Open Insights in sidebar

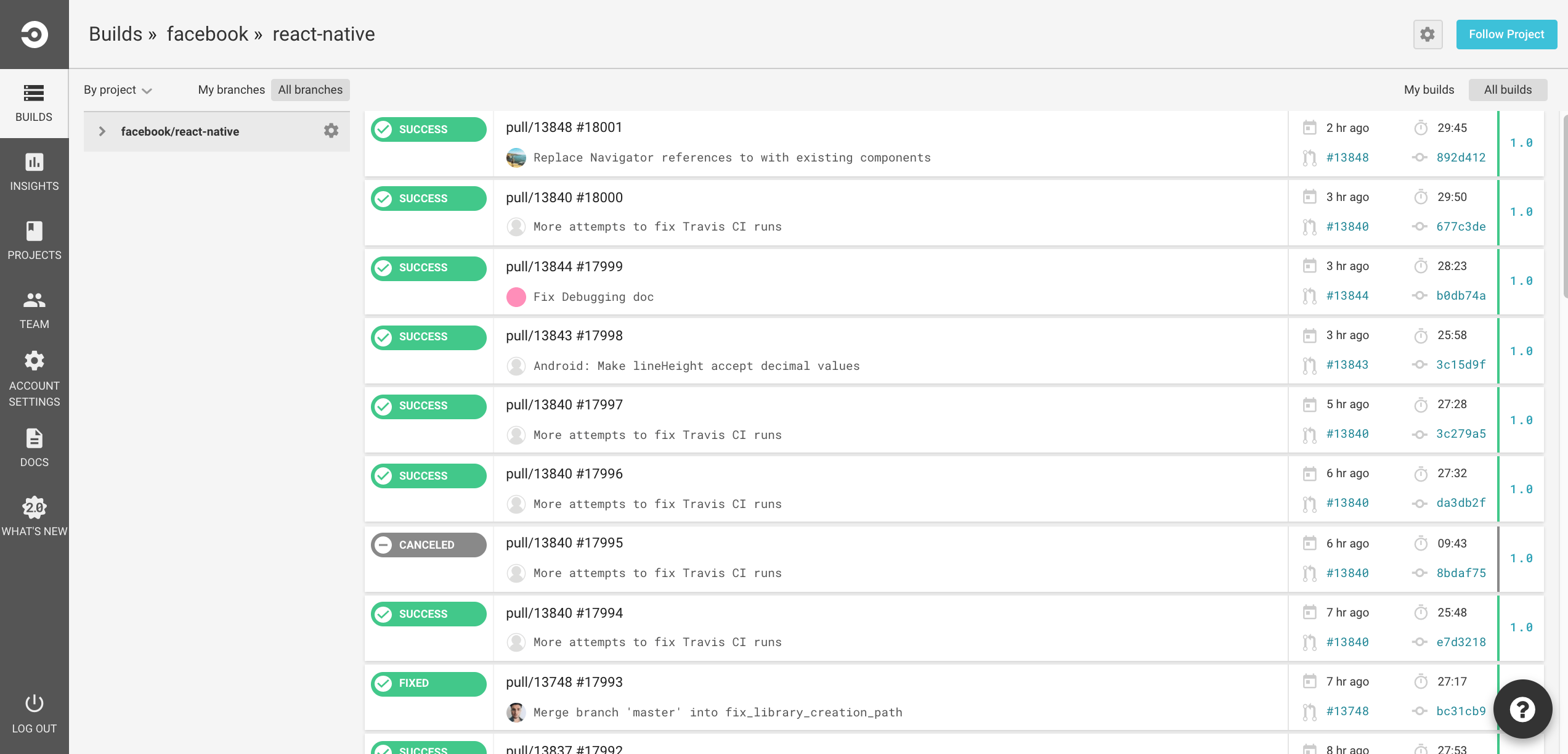pyautogui.click(x=34, y=172)
